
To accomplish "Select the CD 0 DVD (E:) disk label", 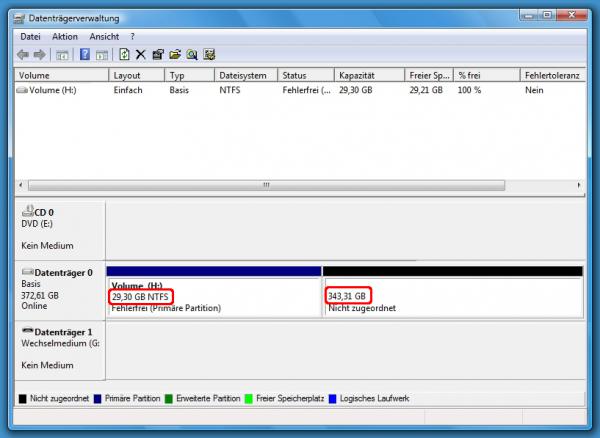I will 60,230.
